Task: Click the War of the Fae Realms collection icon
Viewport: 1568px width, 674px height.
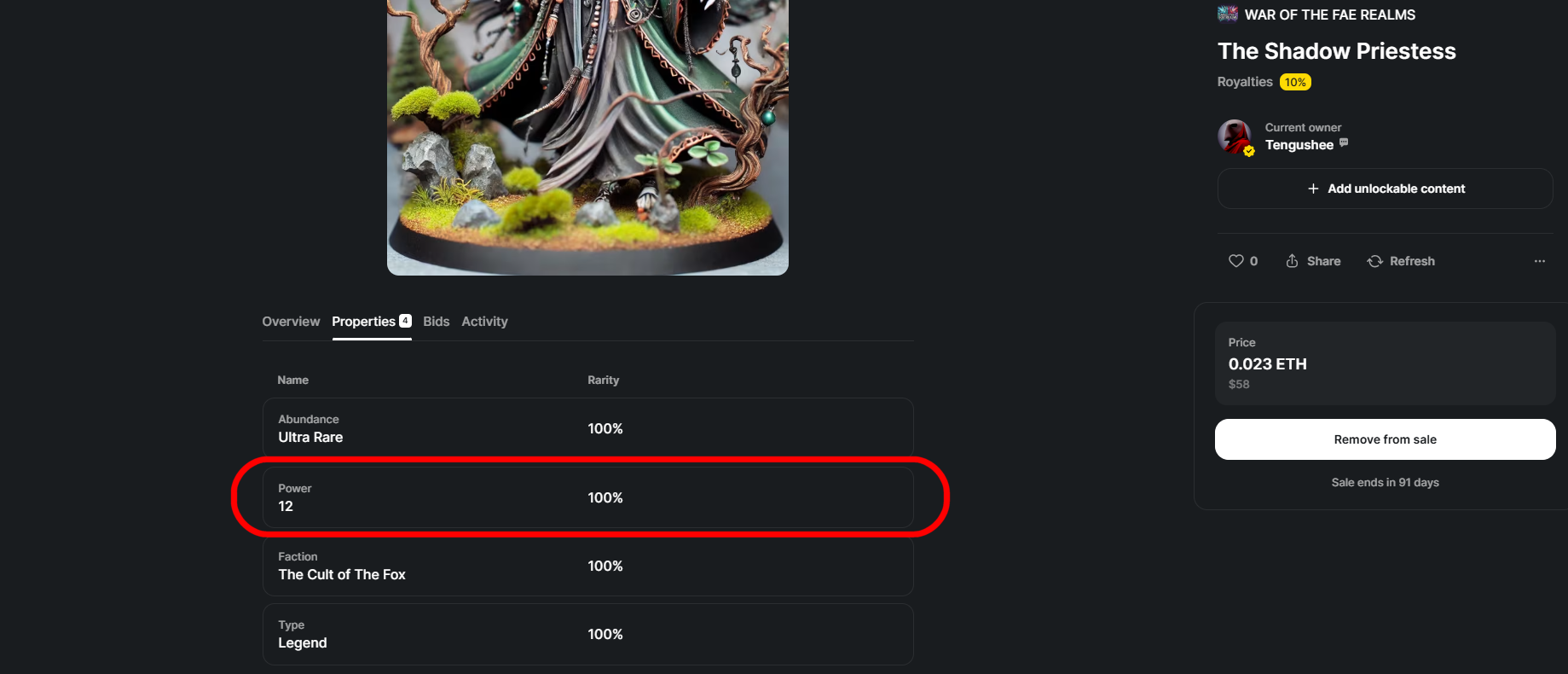Action: coord(1228,14)
